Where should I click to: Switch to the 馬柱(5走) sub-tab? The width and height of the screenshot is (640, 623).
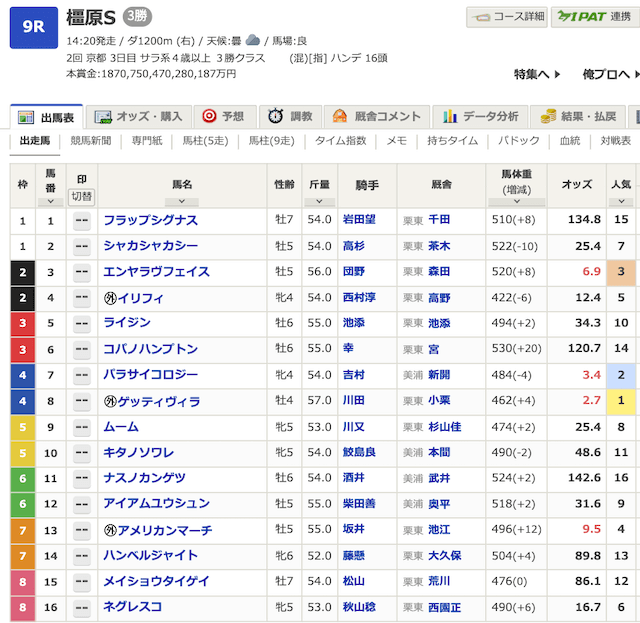(205, 141)
